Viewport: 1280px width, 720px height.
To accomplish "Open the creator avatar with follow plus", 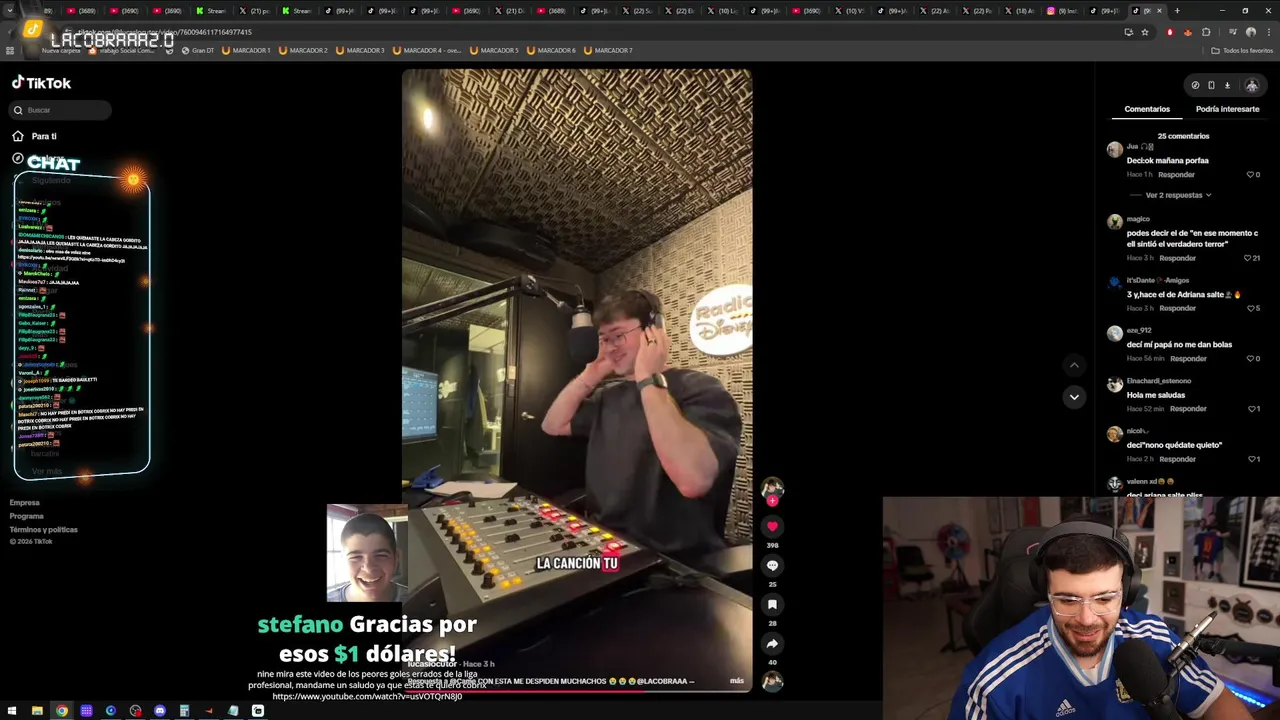I will [772, 489].
